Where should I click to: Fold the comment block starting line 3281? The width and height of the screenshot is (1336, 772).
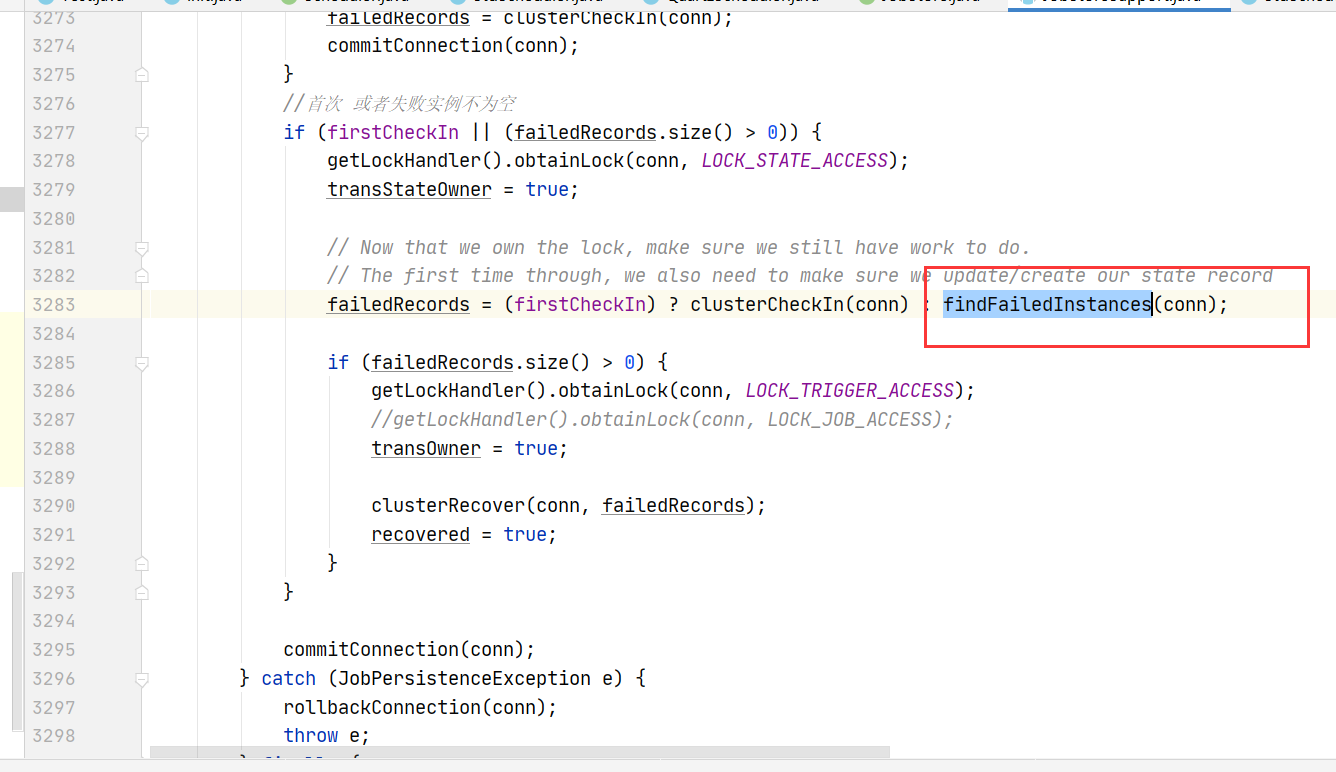click(x=142, y=247)
